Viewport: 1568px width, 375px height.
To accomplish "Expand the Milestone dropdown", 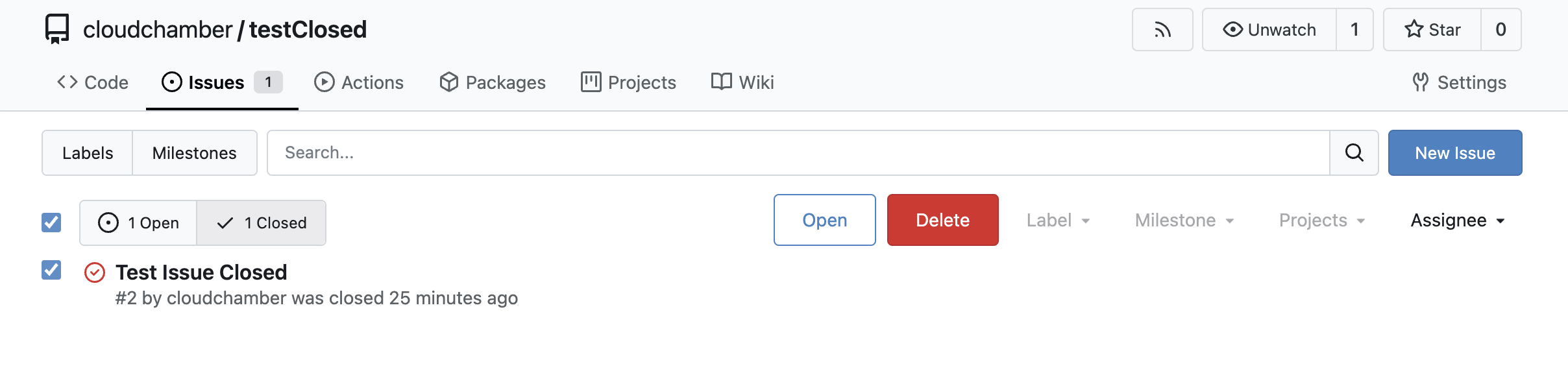I will point(1184,221).
